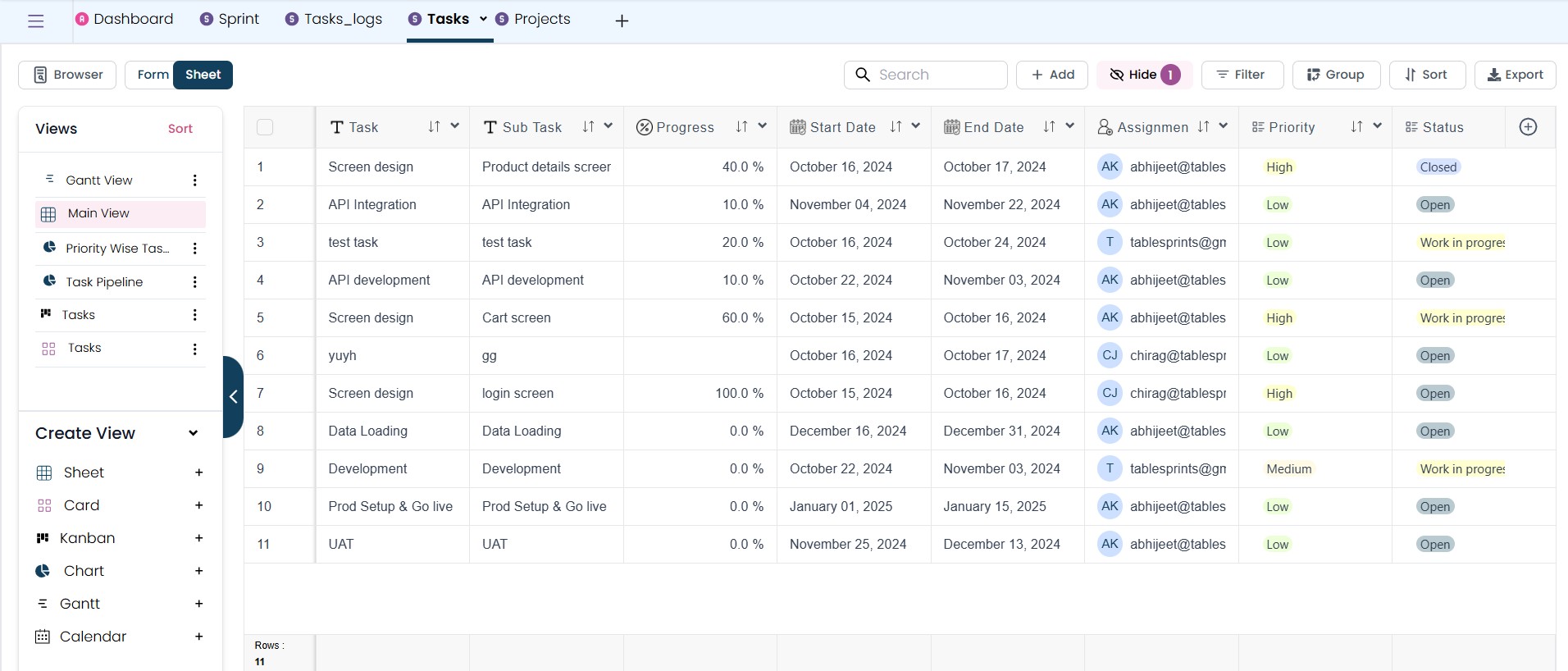Export the table data
This screenshot has width=1568, height=671.
[1516, 75]
